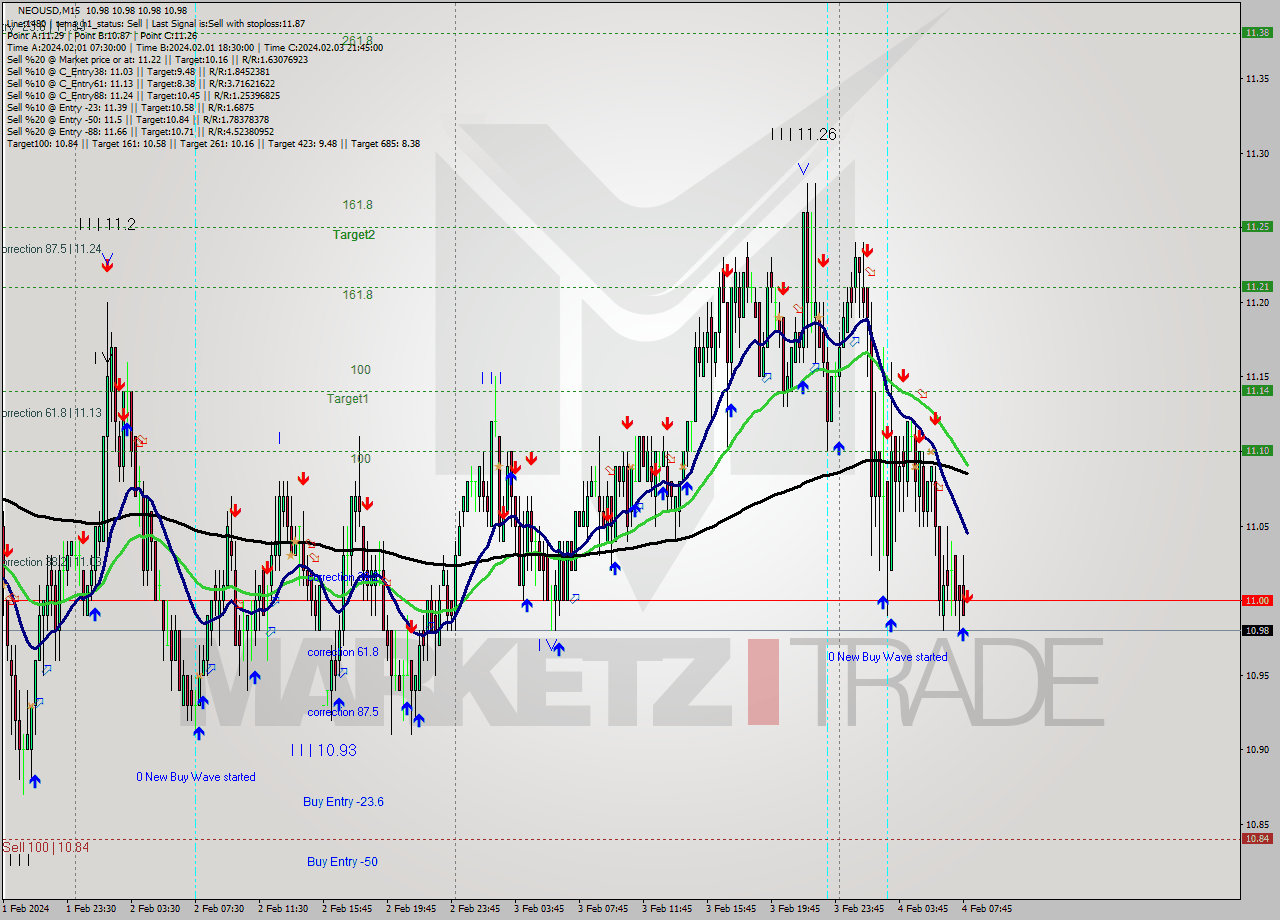1280x920 pixels.
Task: Click the '3 Feb 19:45' time axis label
Action: coord(795,909)
